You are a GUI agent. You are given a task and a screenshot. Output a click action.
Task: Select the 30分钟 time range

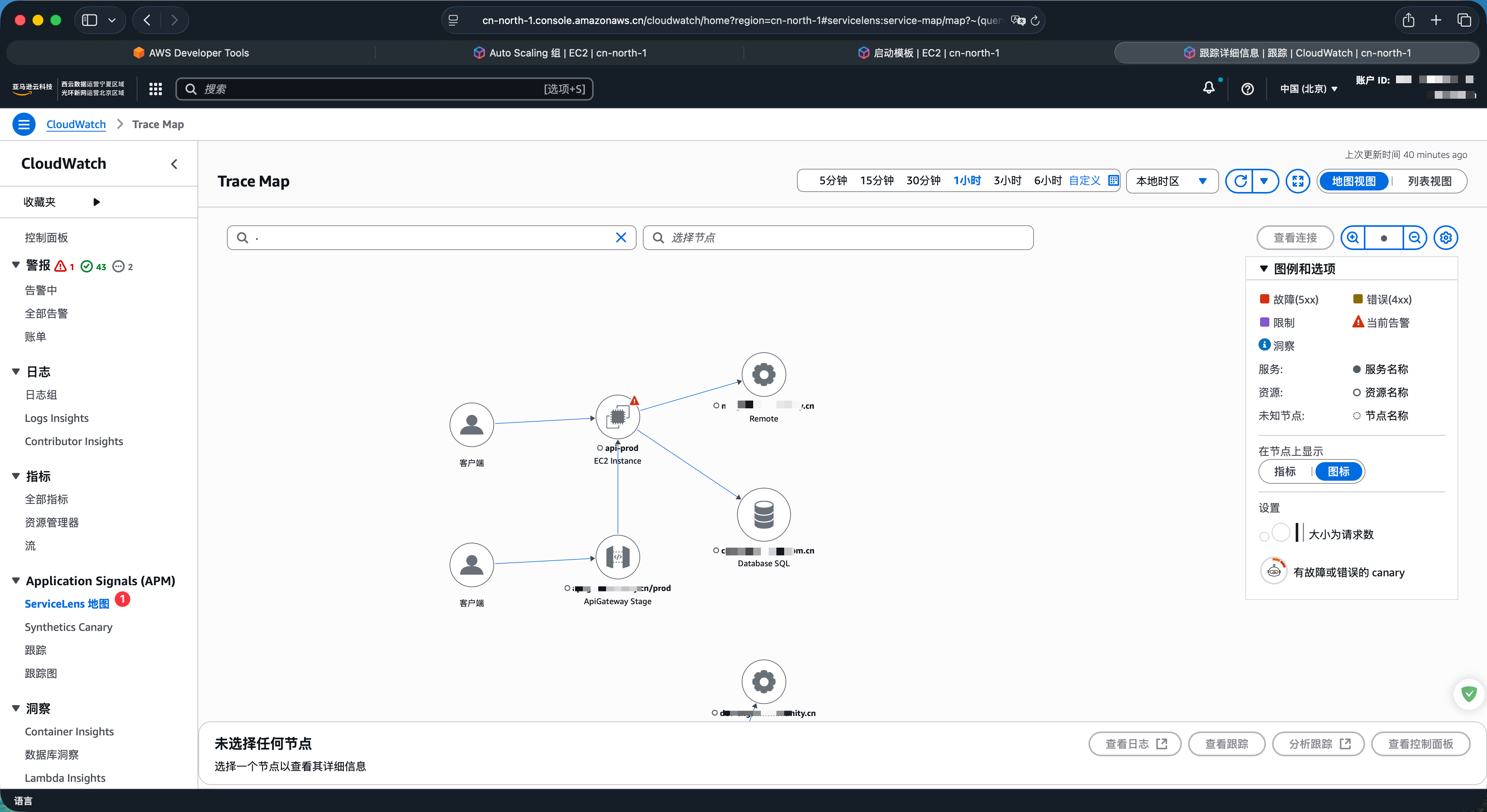923,181
